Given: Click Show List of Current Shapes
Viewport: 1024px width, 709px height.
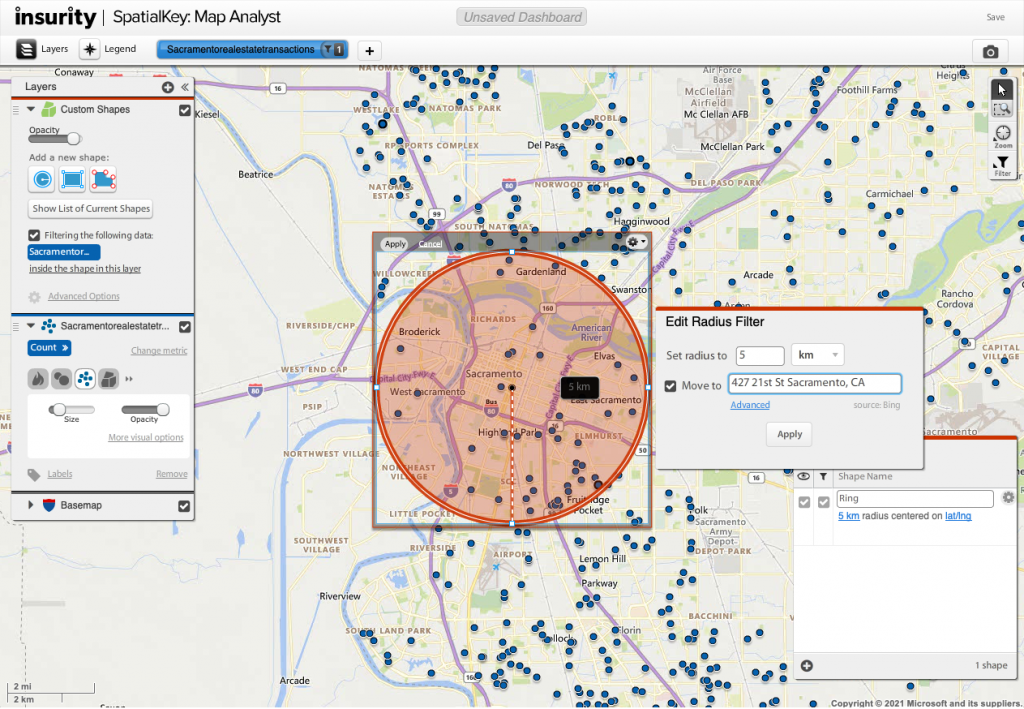Looking at the screenshot, I should tap(91, 209).
